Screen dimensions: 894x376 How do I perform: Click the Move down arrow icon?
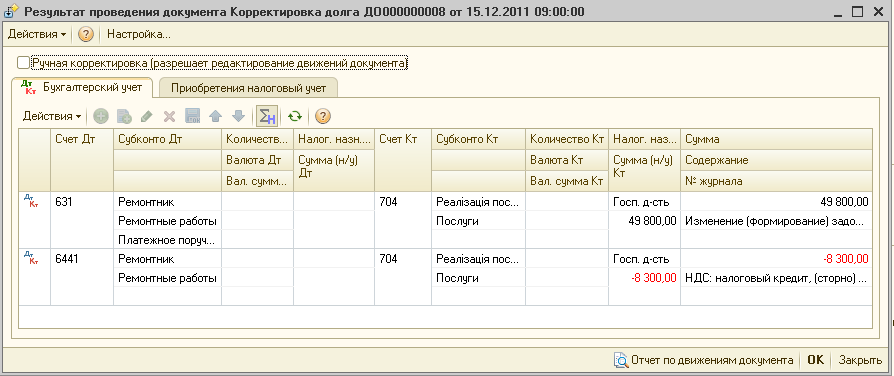(x=238, y=116)
